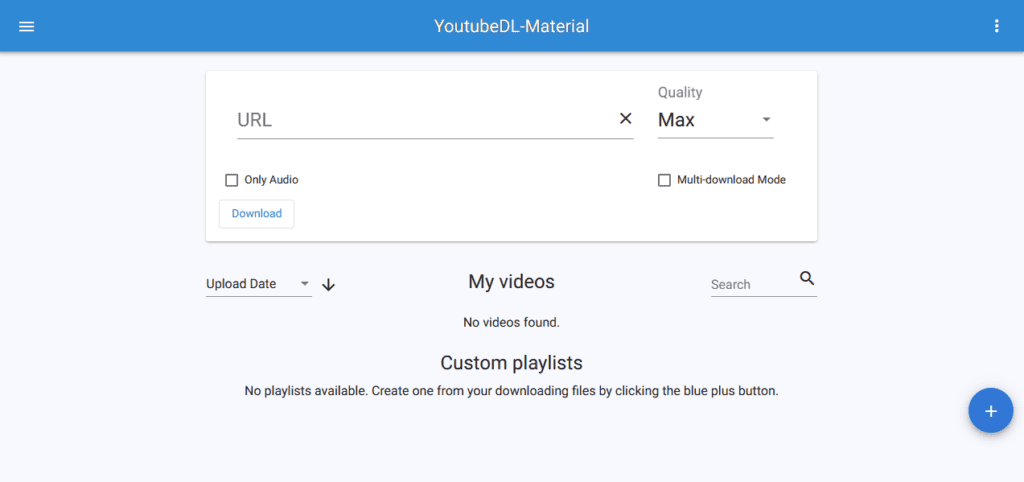Click the YoutubeDL-Material title
This screenshot has width=1024, height=482.
click(511, 26)
